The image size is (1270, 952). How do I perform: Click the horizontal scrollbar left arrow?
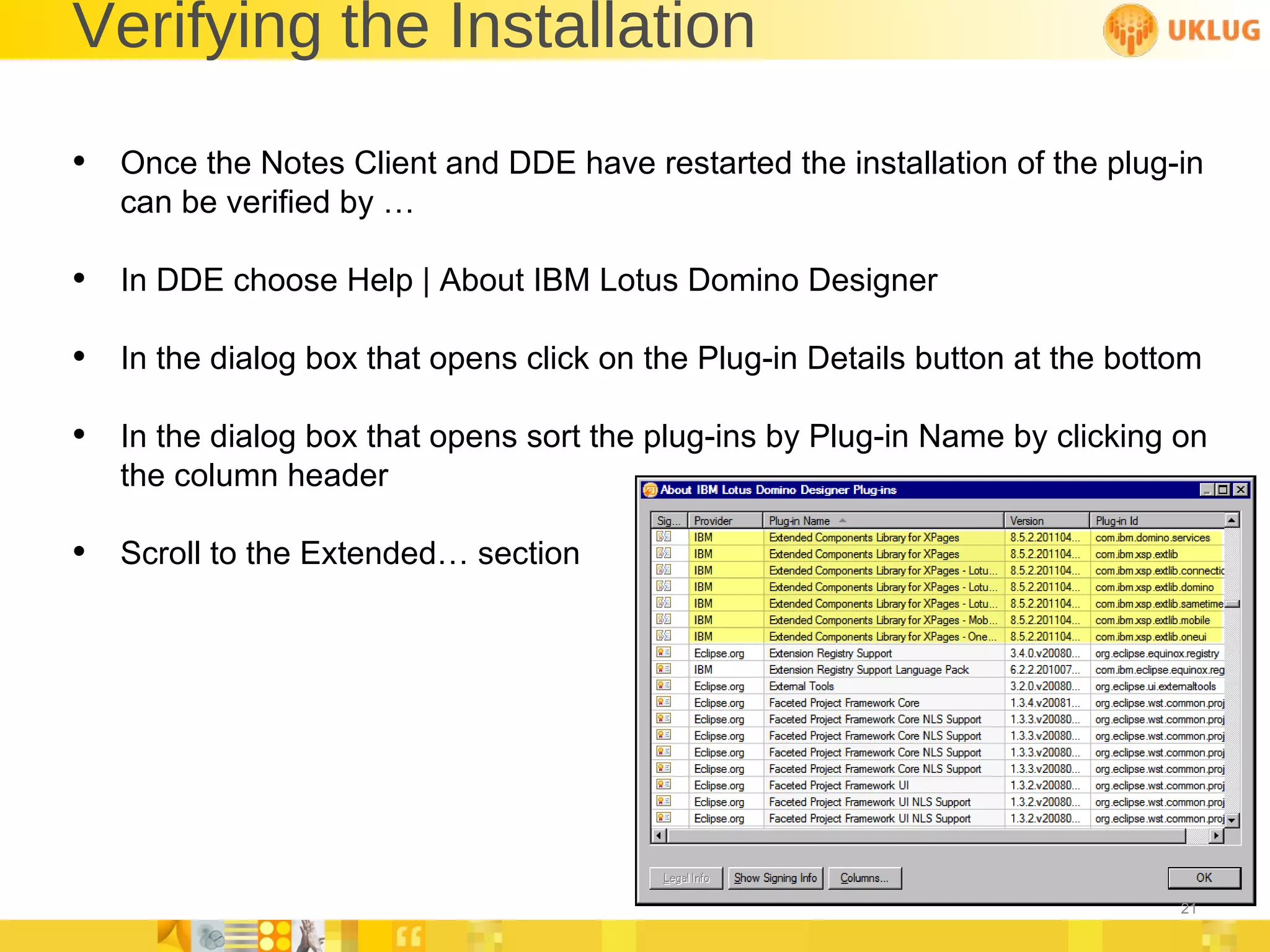pyautogui.click(x=659, y=835)
